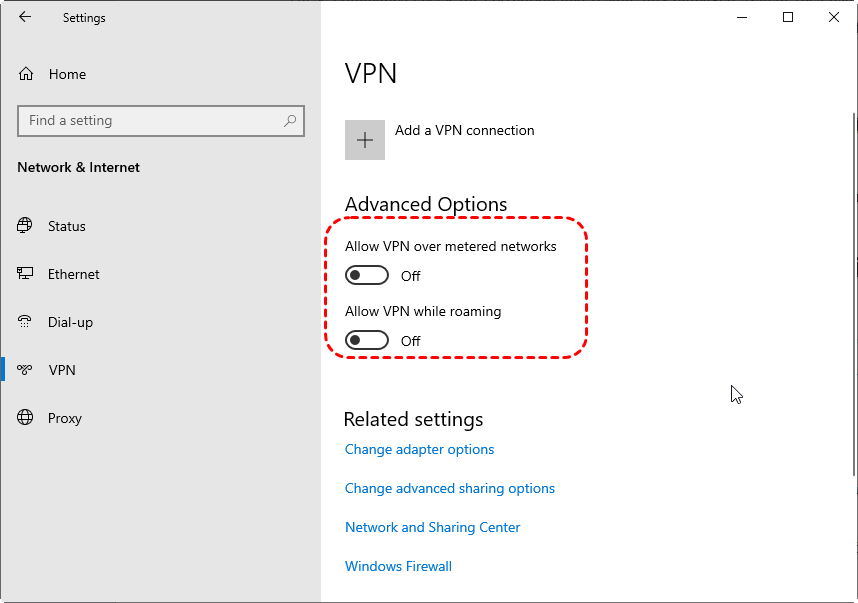Click the vertical scrollbar on the right
This screenshot has height=603, width=858.
coord(853,300)
